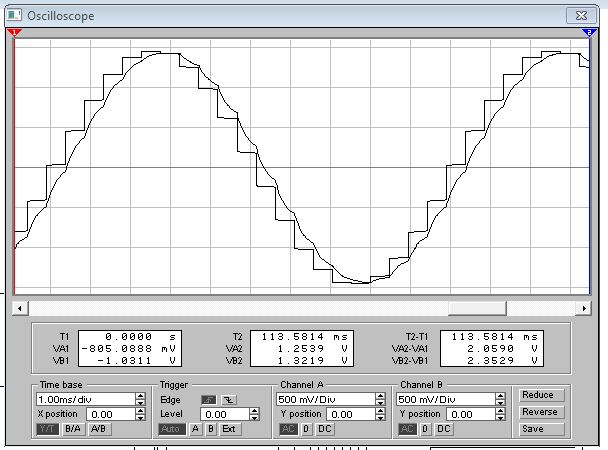Viewport: 608px width, 450px height.
Task: Select AC coupling for Channel A
Action: coord(288,429)
